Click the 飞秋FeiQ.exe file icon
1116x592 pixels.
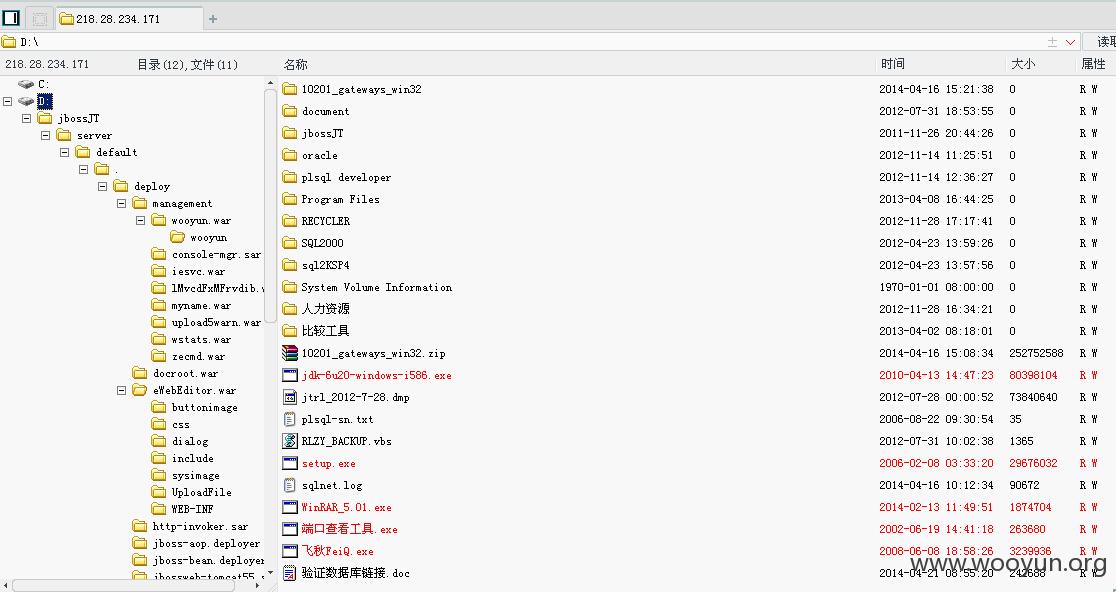[290, 551]
